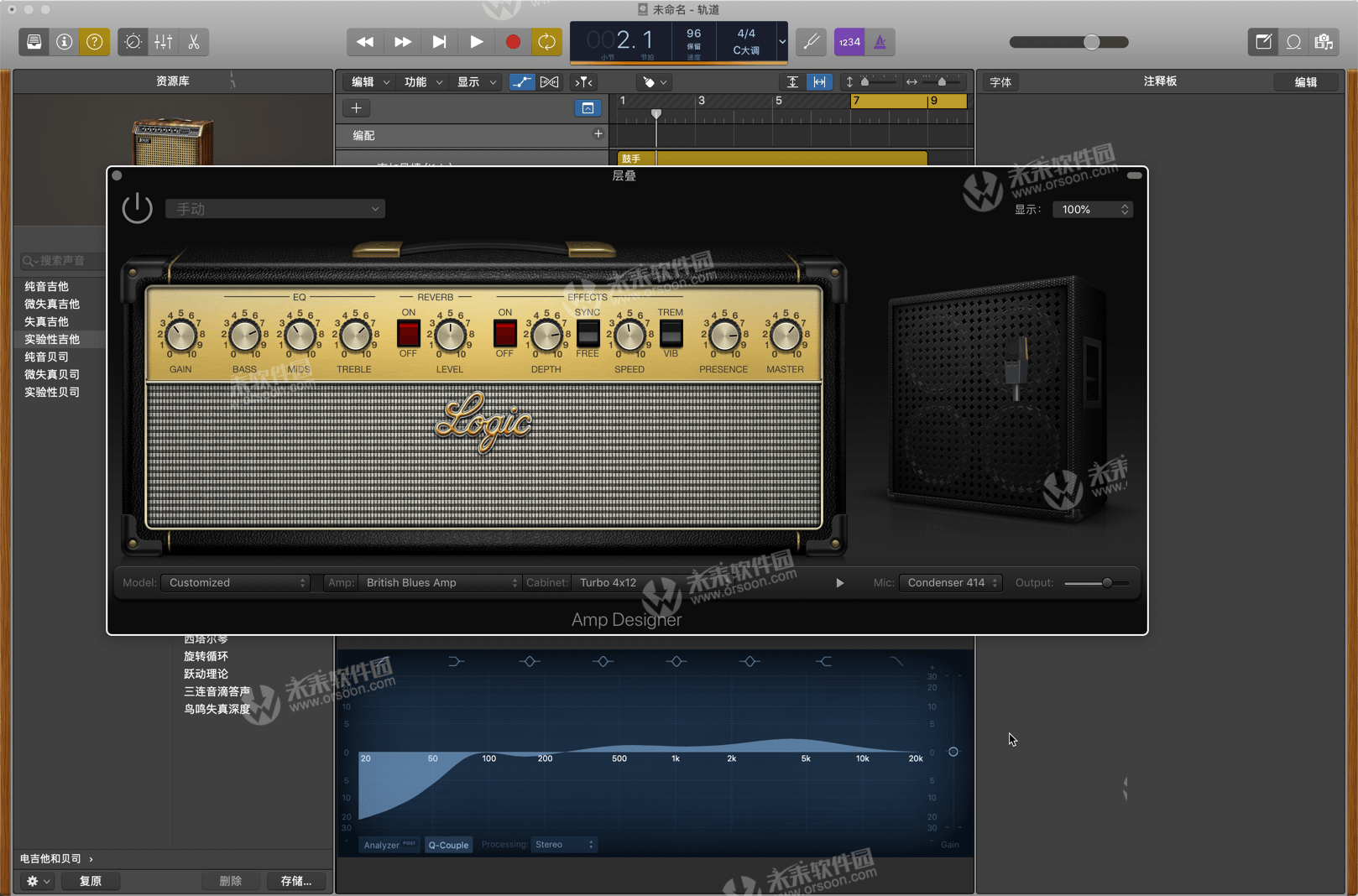The height and width of the screenshot is (896, 1358).
Task: Select 纯音吉他 in library list
Action: pos(47,287)
